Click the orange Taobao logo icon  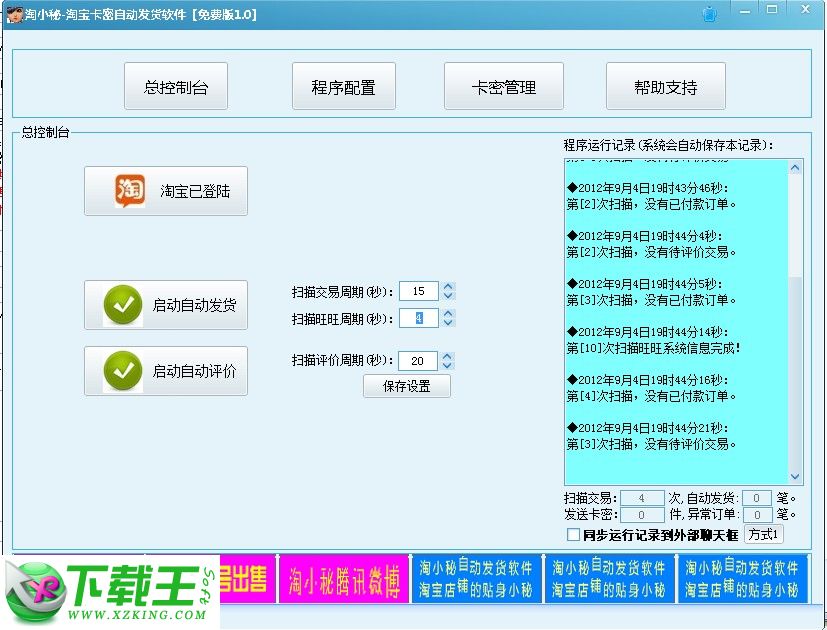(x=130, y=190)
